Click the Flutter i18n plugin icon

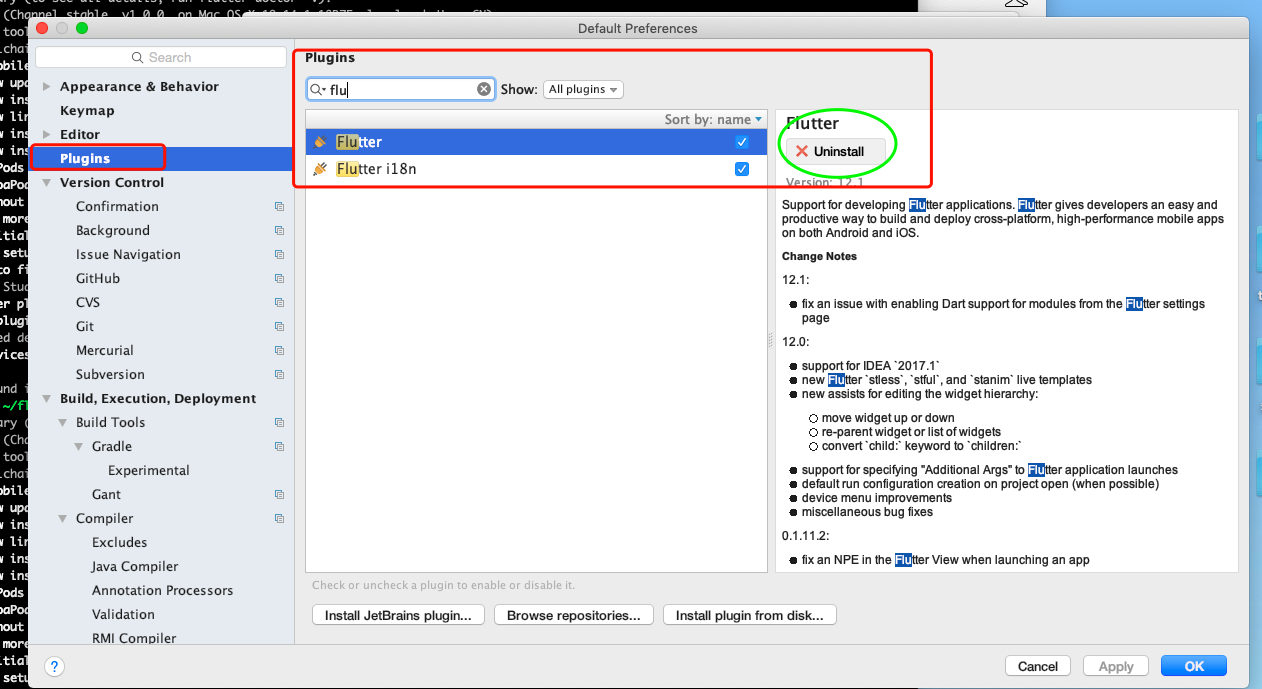[x=320, y=169]
